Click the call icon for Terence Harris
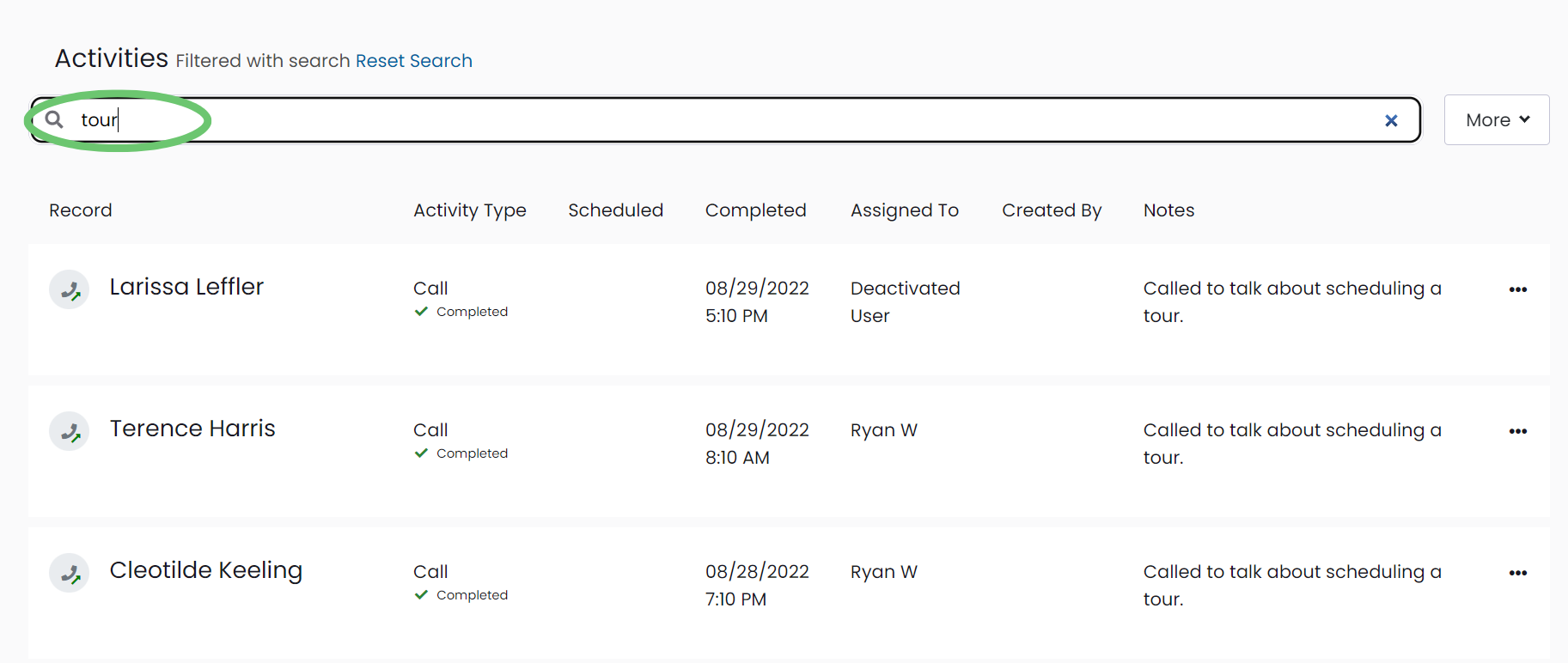Image resolution: width=1568 pixels, height=663 pixels. pyautogui.click(x=70, y=431)
